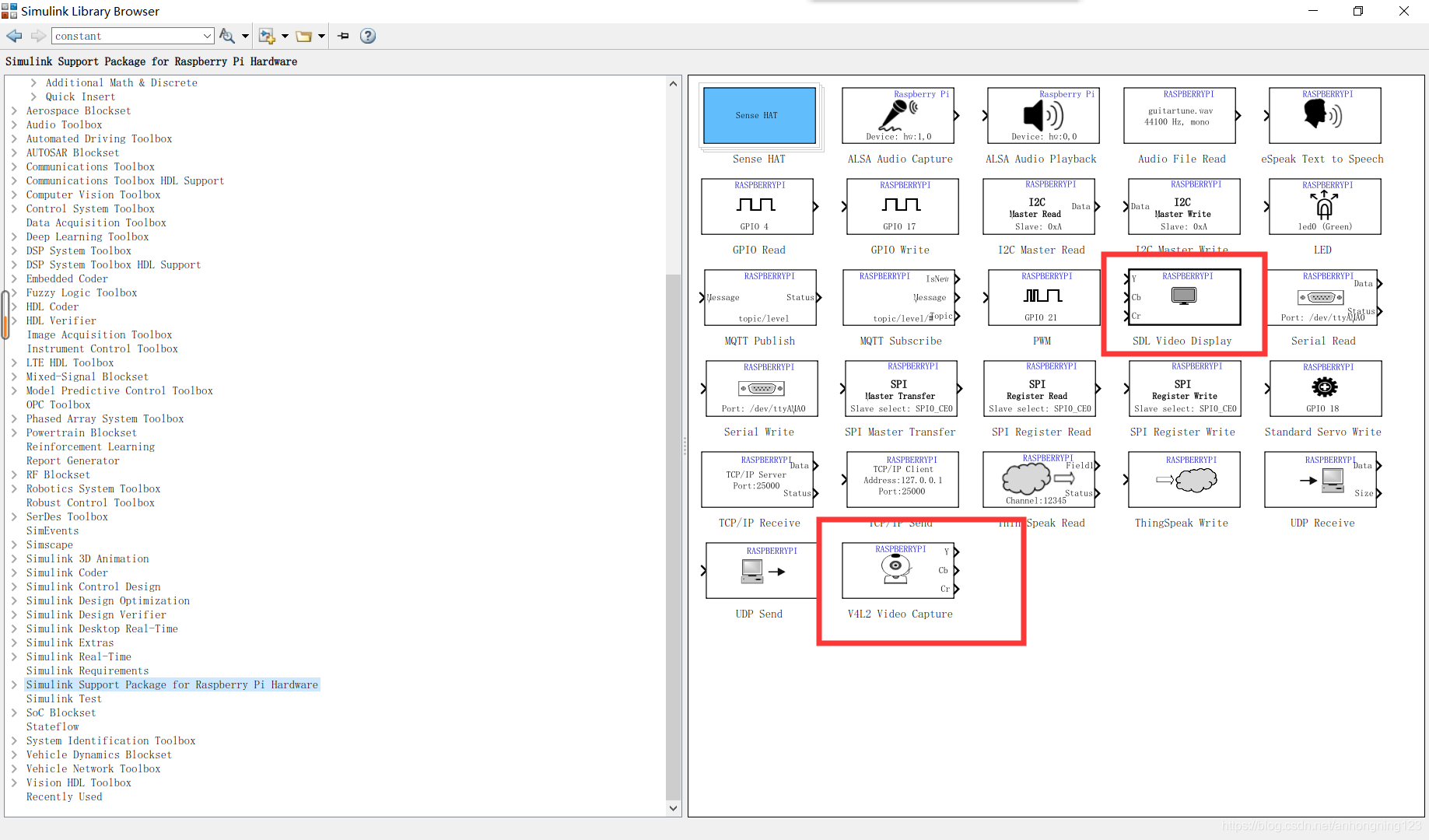Select the ALSA Audio Capture block
1429x840 pixels.
899,116
